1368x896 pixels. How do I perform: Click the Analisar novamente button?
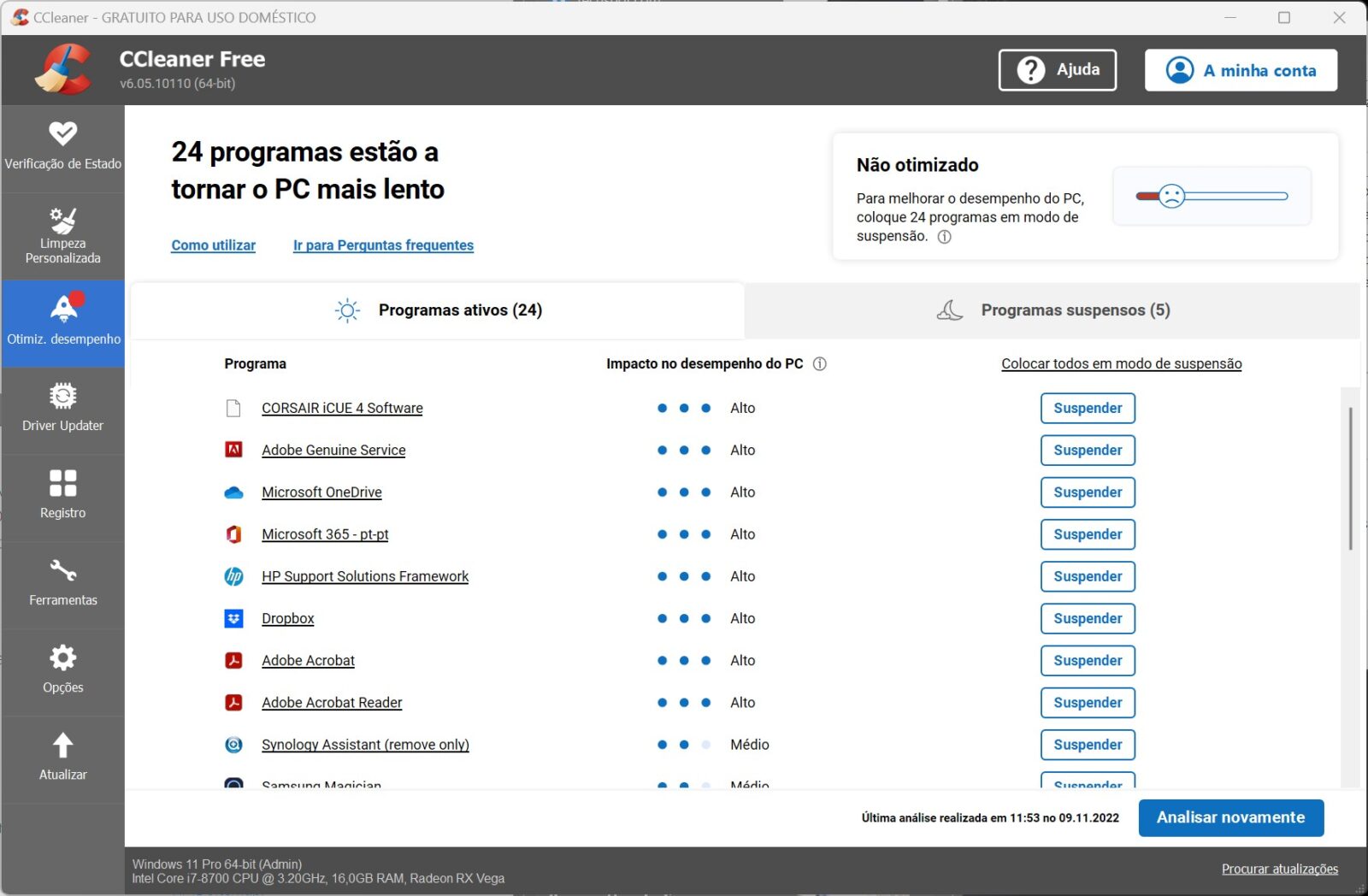point(1230,817)
